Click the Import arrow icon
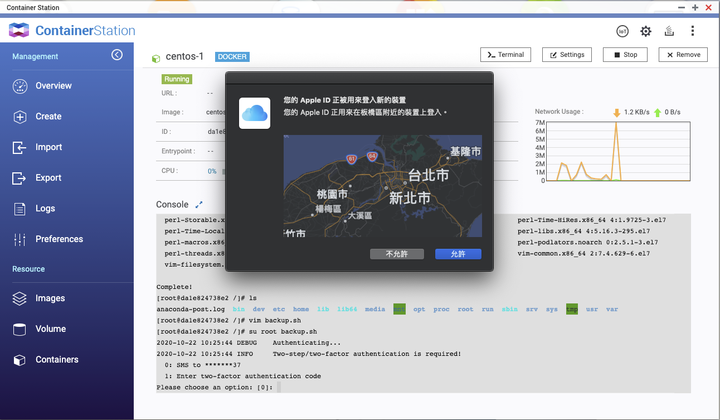This screenshot has height=420, width=720. coord(19,147)
